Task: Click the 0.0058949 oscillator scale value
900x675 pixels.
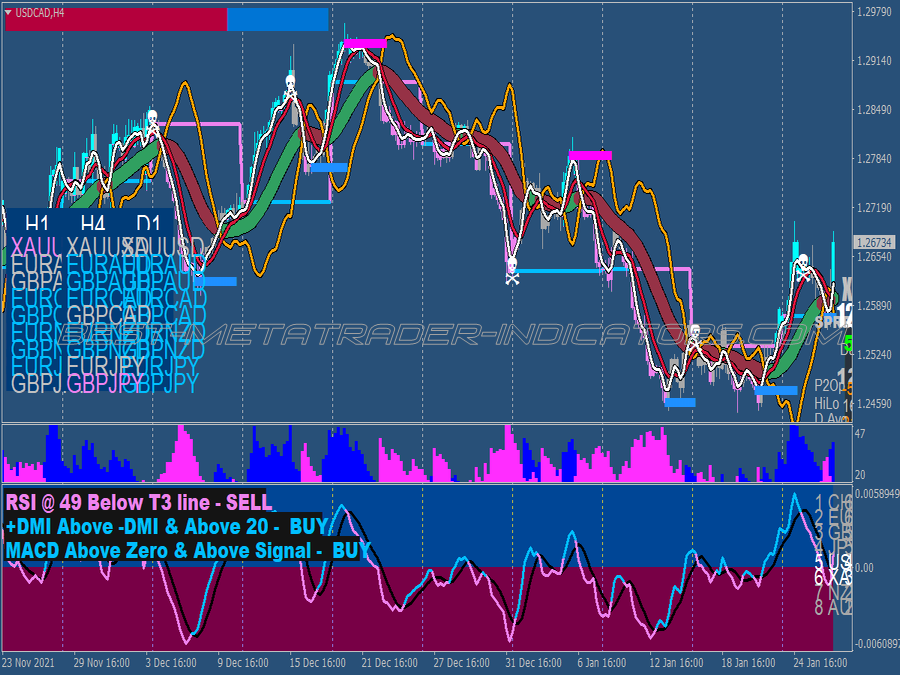Action: click(877, 493)
